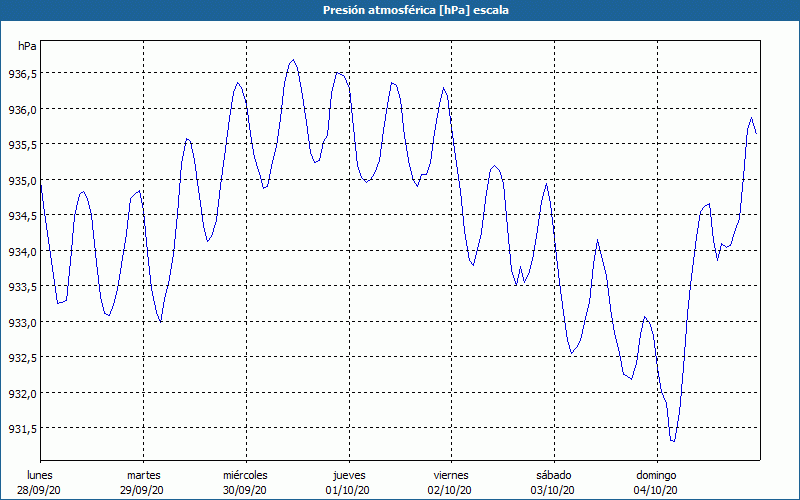
Task: Select the 935,0 axis value
Action: tap(22, 181)
